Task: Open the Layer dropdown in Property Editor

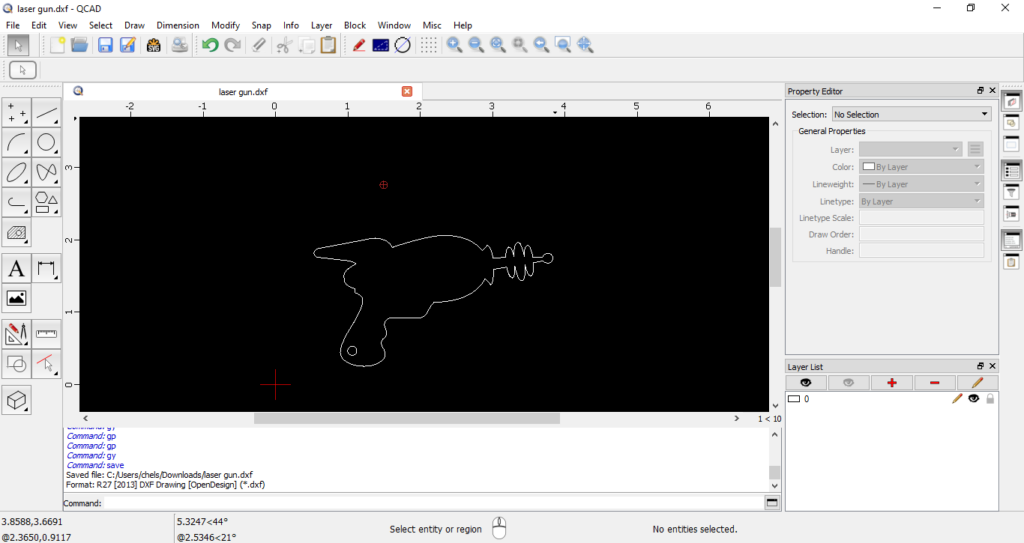Action: [910, 150]
